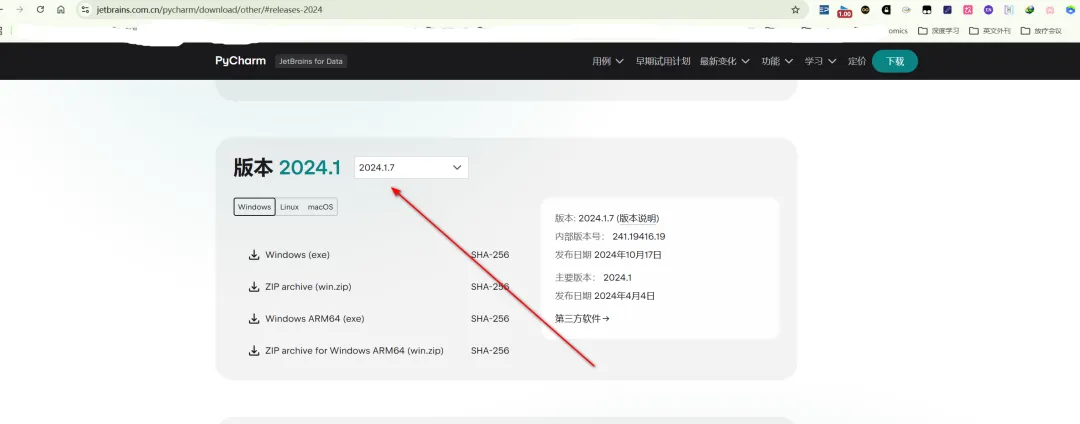Open the 2024.1.7 version dropdown

[x=411, y=167]
